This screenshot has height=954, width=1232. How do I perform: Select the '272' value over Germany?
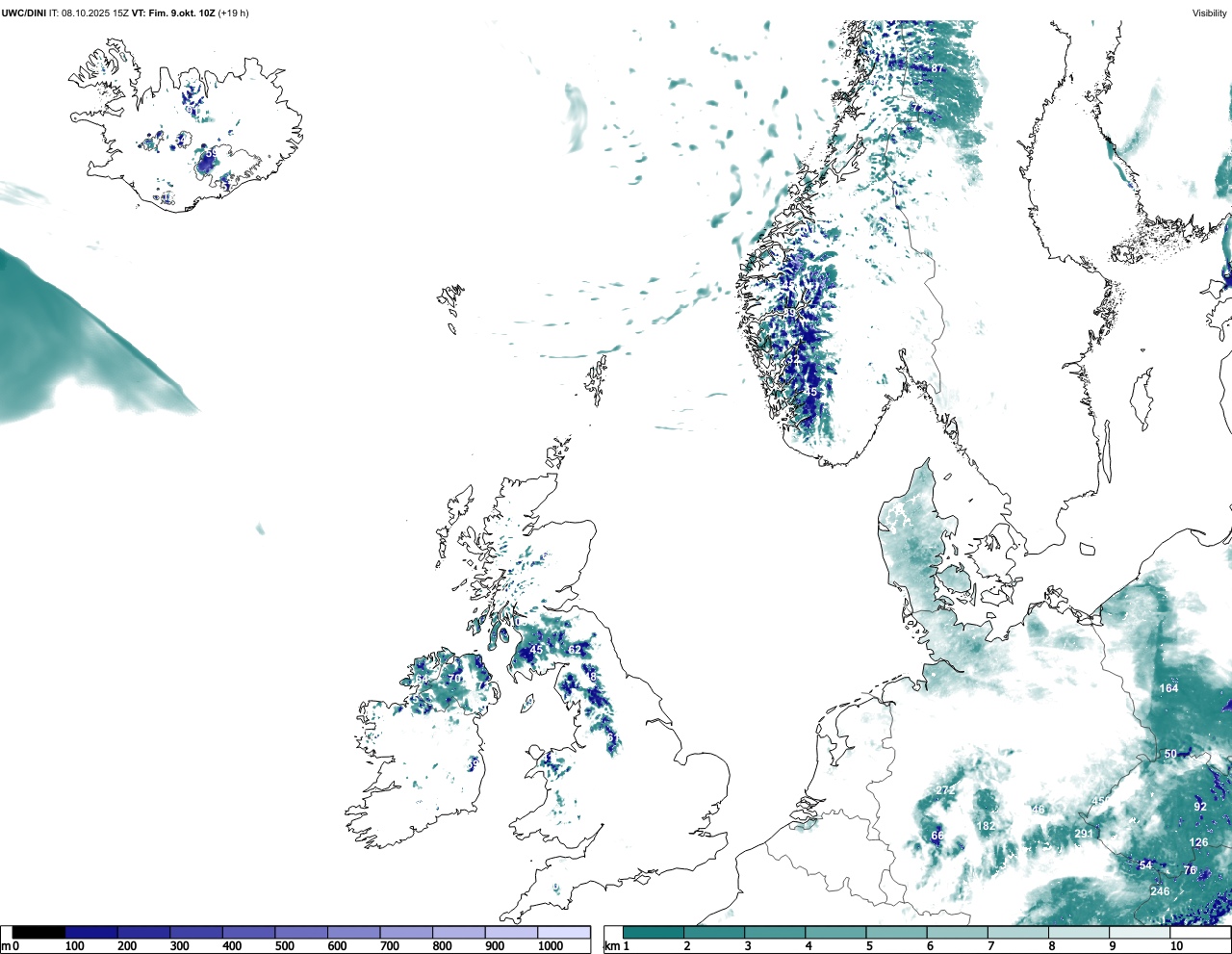(x=945, y=790)
